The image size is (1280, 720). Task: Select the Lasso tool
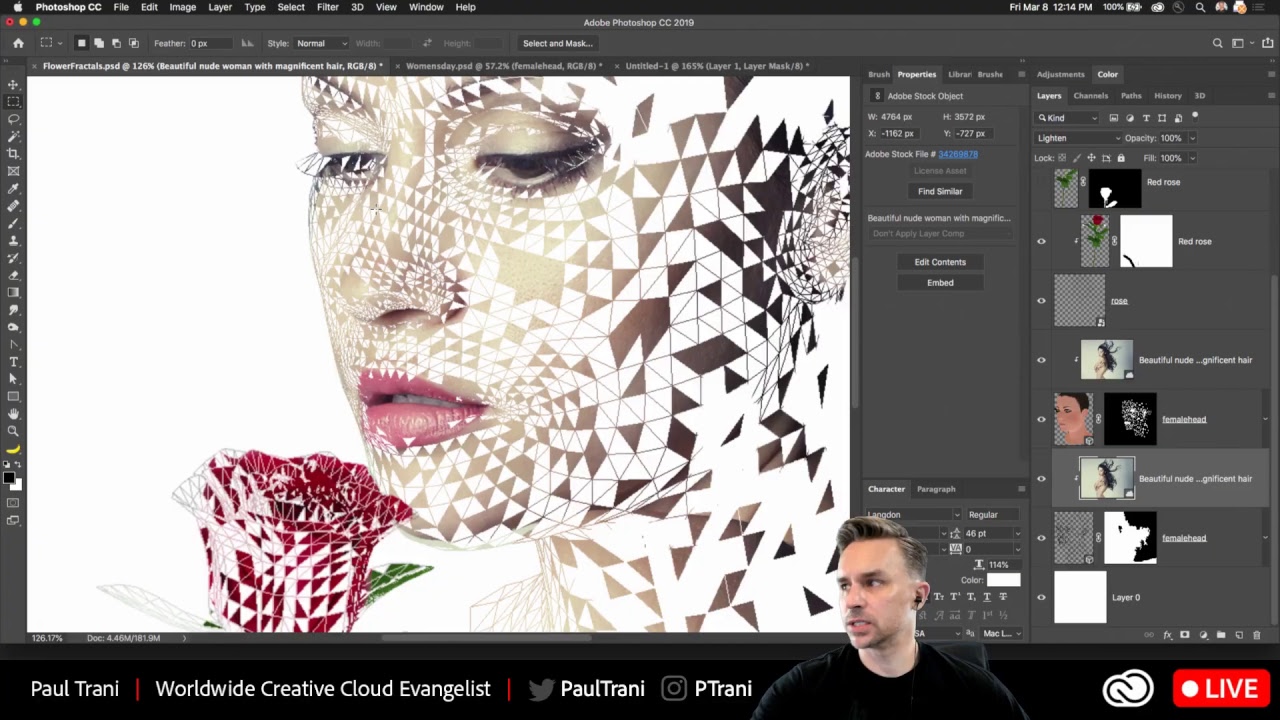click(13, 119)
